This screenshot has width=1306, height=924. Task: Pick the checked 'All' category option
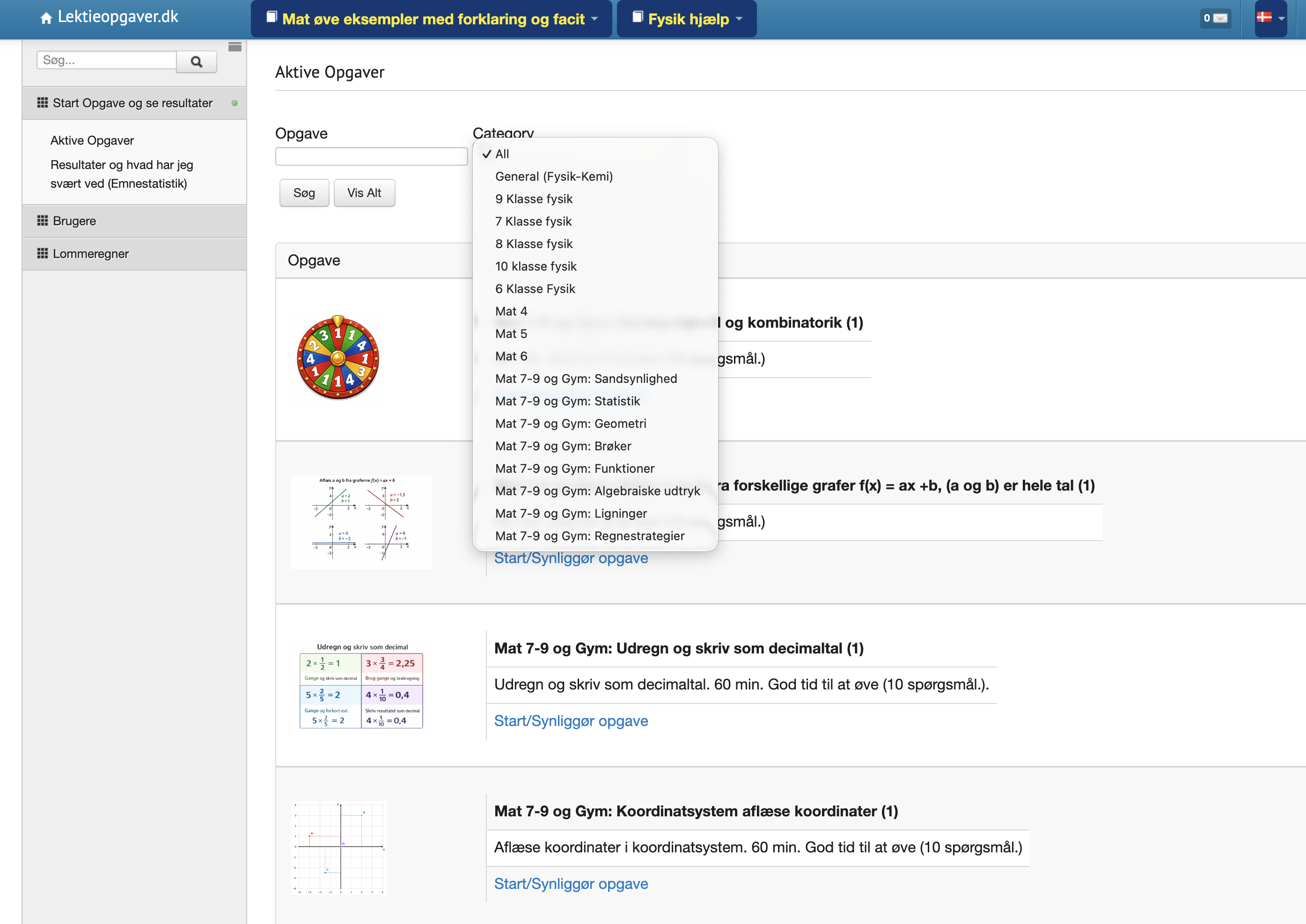(x=502, y=154)
